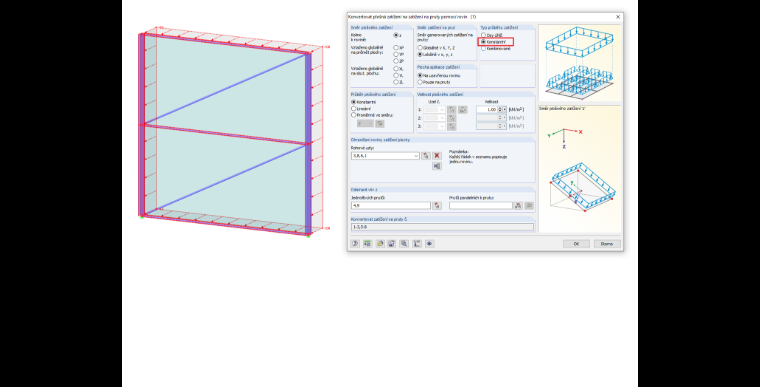Select Proměnné ve směru option
This screenshot has height=387, width=760.
pyautogui.click(x=353, y=115)
